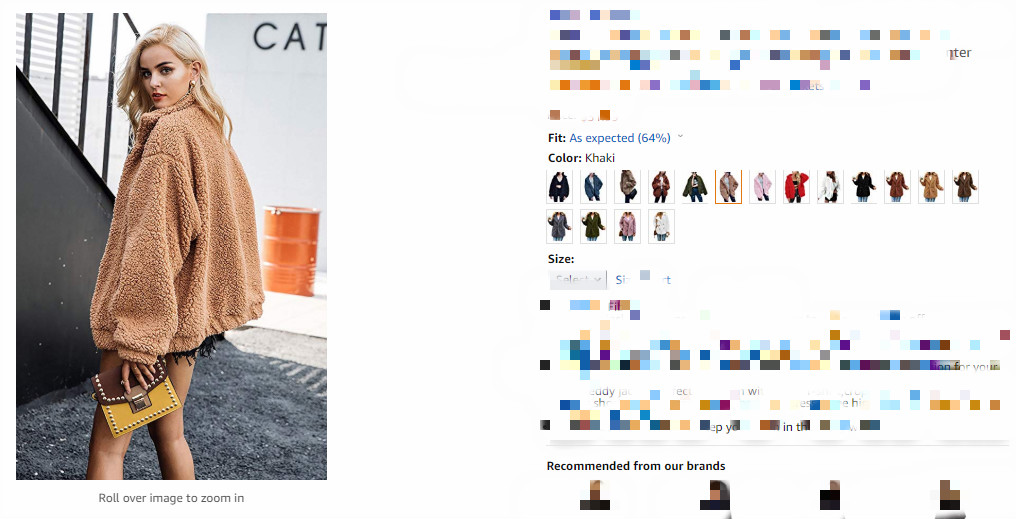The image size is (1016, 519).
Task: Open first recommended brand product thumbnail
Action: [594, 496]
